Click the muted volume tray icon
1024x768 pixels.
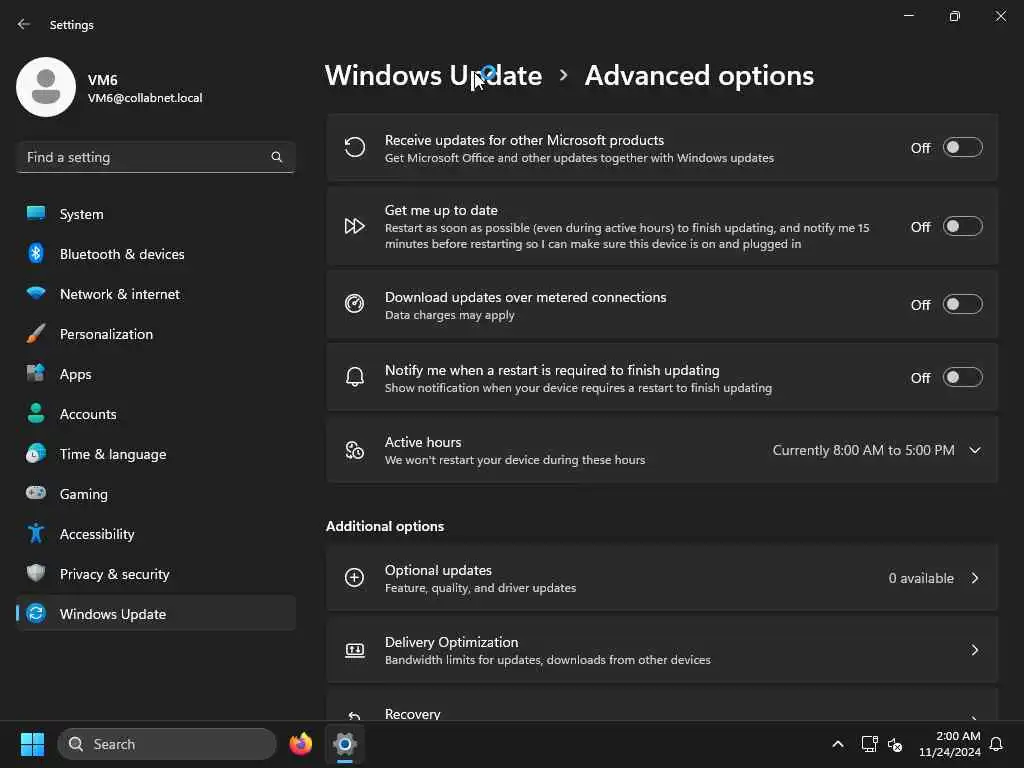pos(895,744)
